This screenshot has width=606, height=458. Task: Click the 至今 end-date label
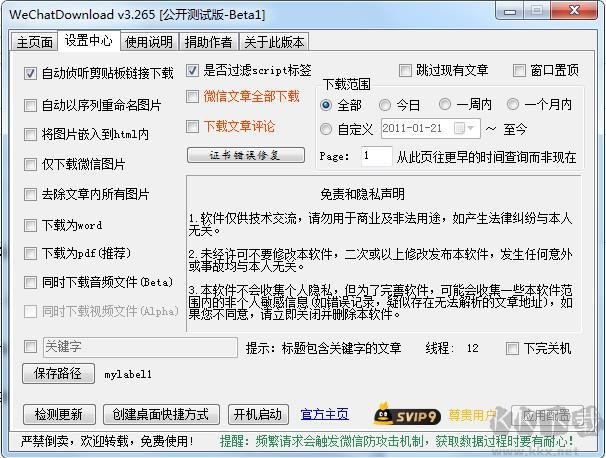515,129
